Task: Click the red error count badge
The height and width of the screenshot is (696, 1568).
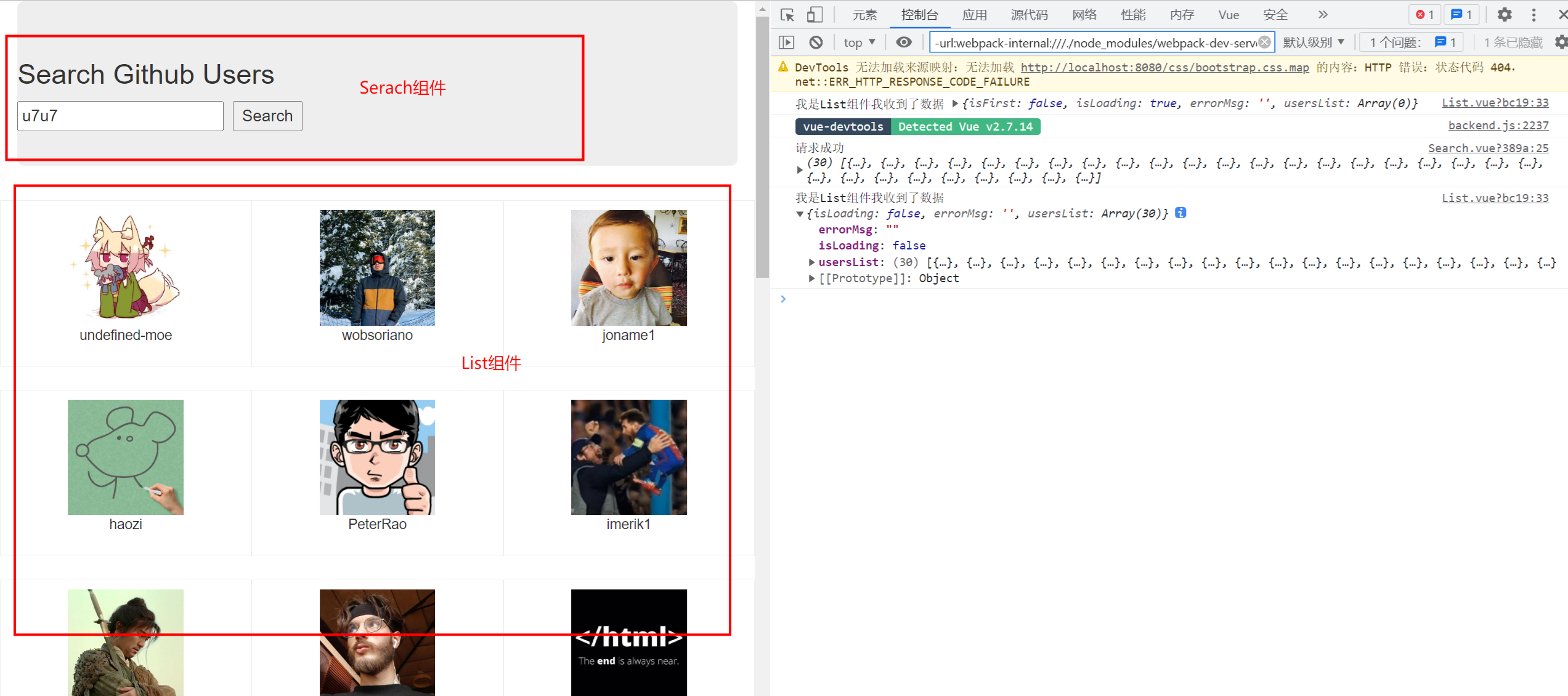Action: (x=1425, y=15)
